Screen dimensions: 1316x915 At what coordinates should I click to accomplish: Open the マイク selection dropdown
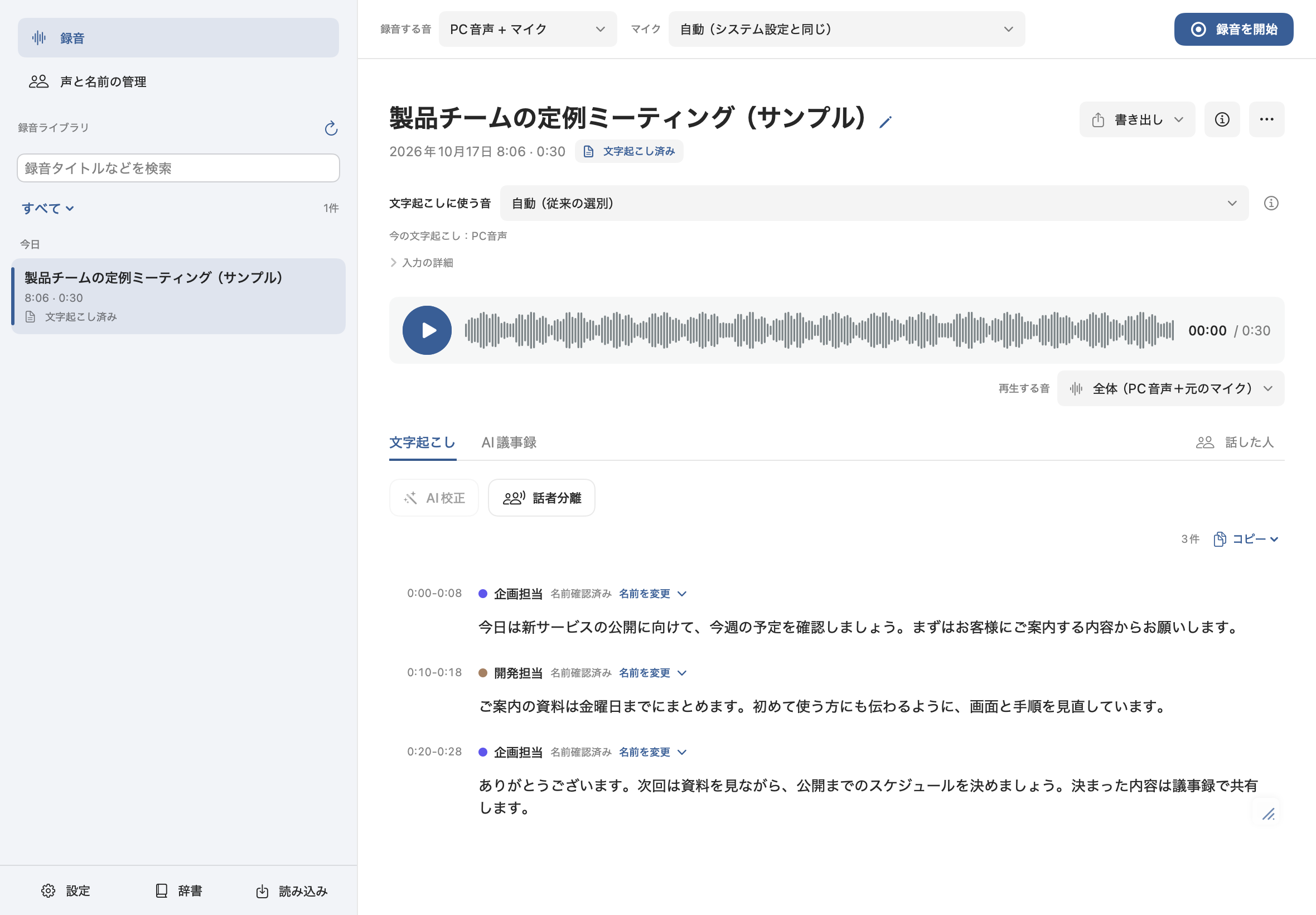coord(847,29)
